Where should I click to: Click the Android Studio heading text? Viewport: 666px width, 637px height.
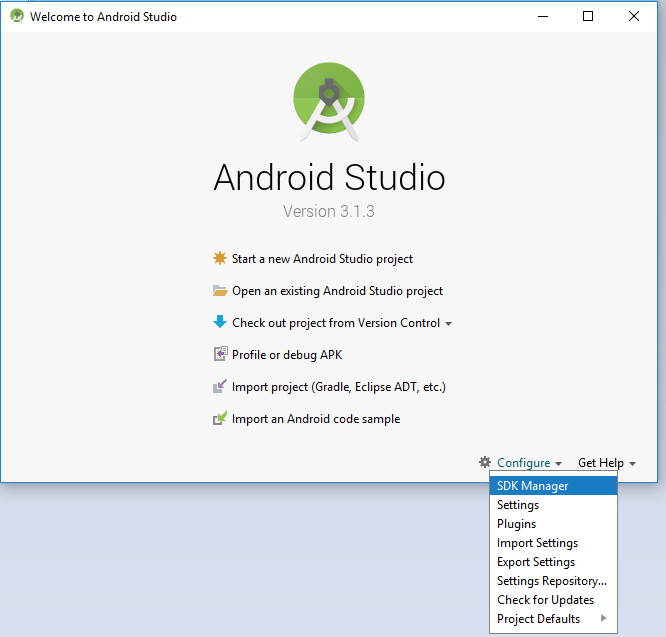tap(329, 177)
